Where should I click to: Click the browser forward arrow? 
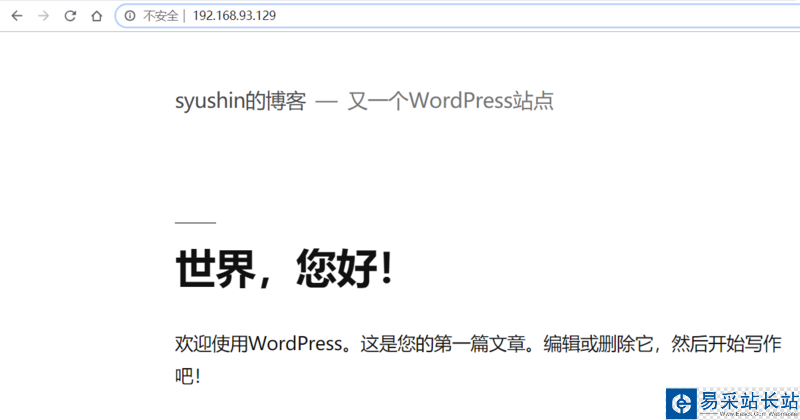pos(43,16)
